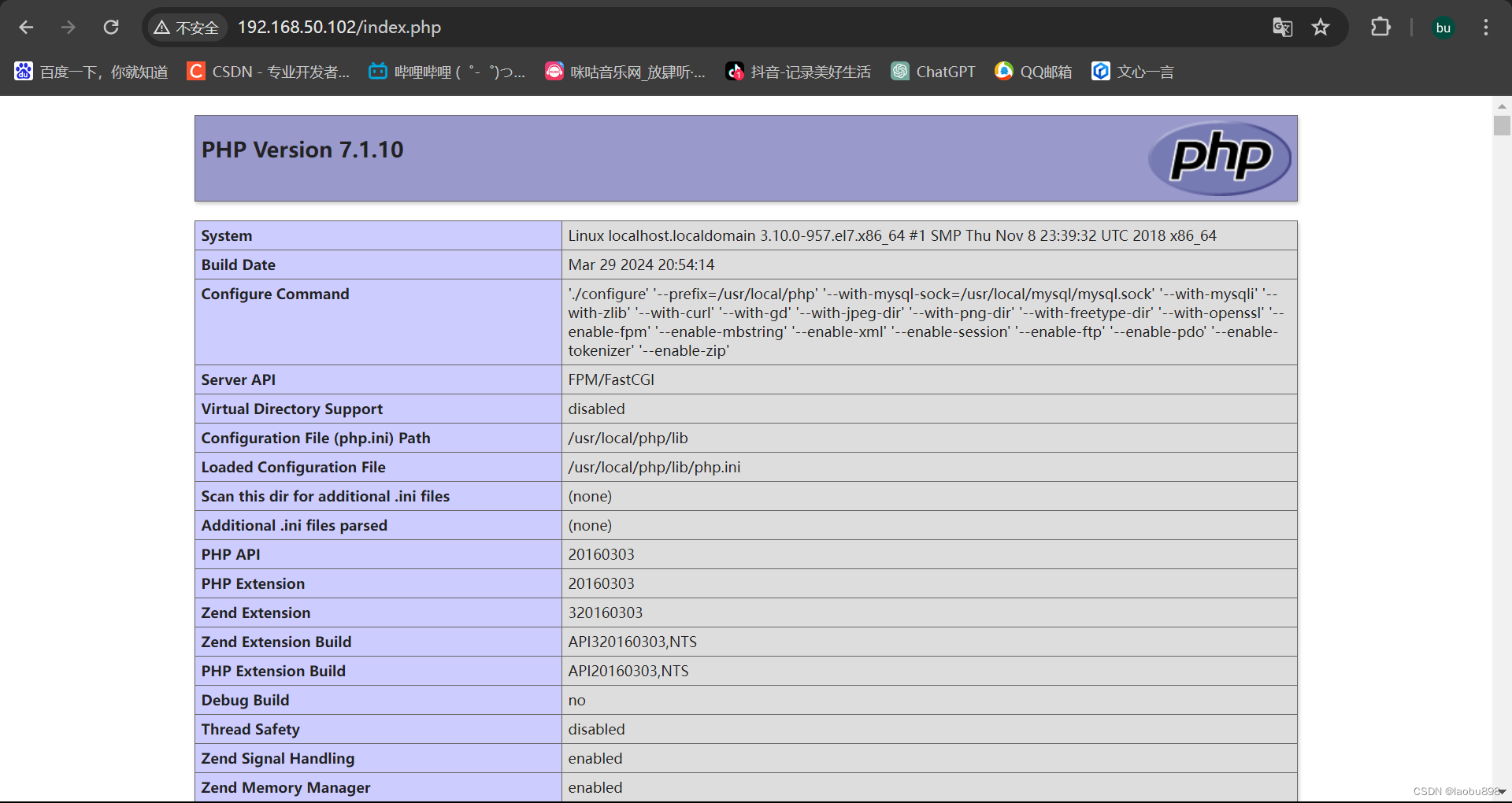Click the Debug Build value no

tap(577, 700)
